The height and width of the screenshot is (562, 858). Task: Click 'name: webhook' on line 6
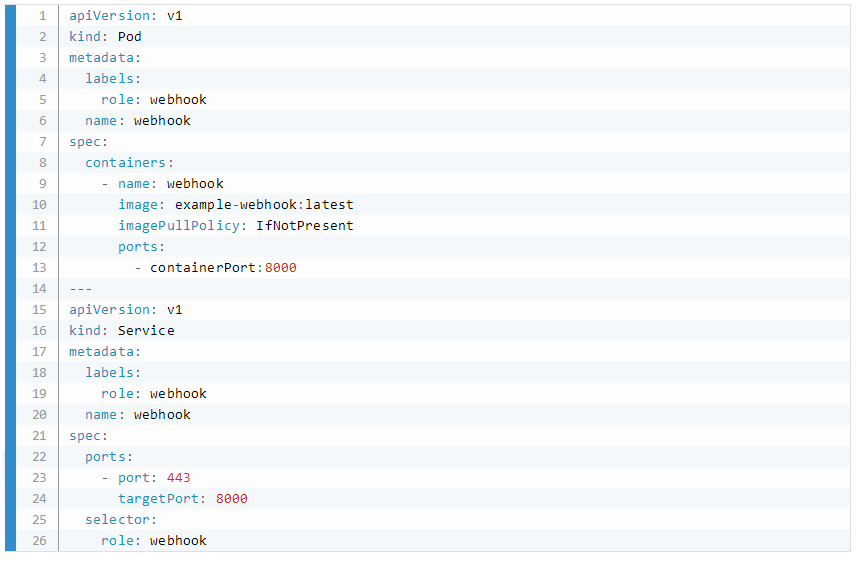tap(137, 120)
